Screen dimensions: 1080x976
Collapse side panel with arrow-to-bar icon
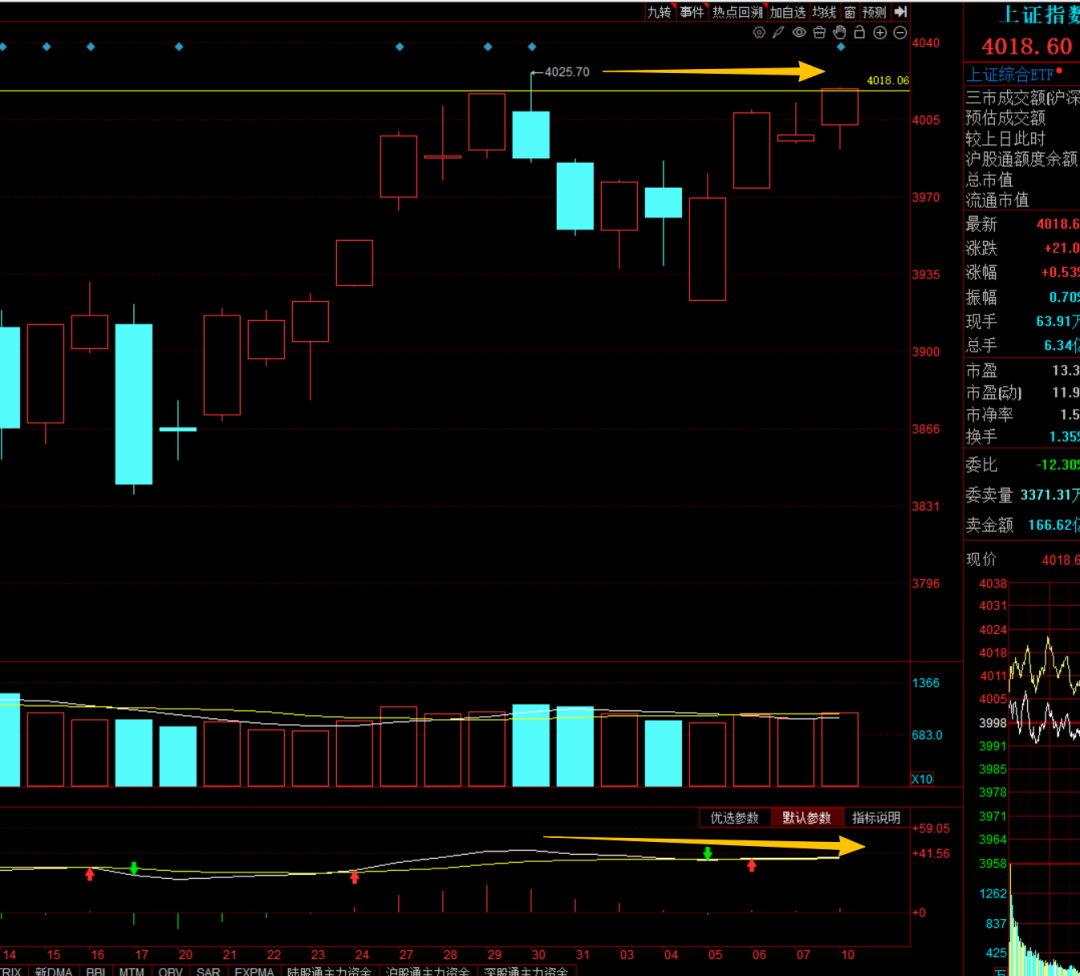[900, 12]
